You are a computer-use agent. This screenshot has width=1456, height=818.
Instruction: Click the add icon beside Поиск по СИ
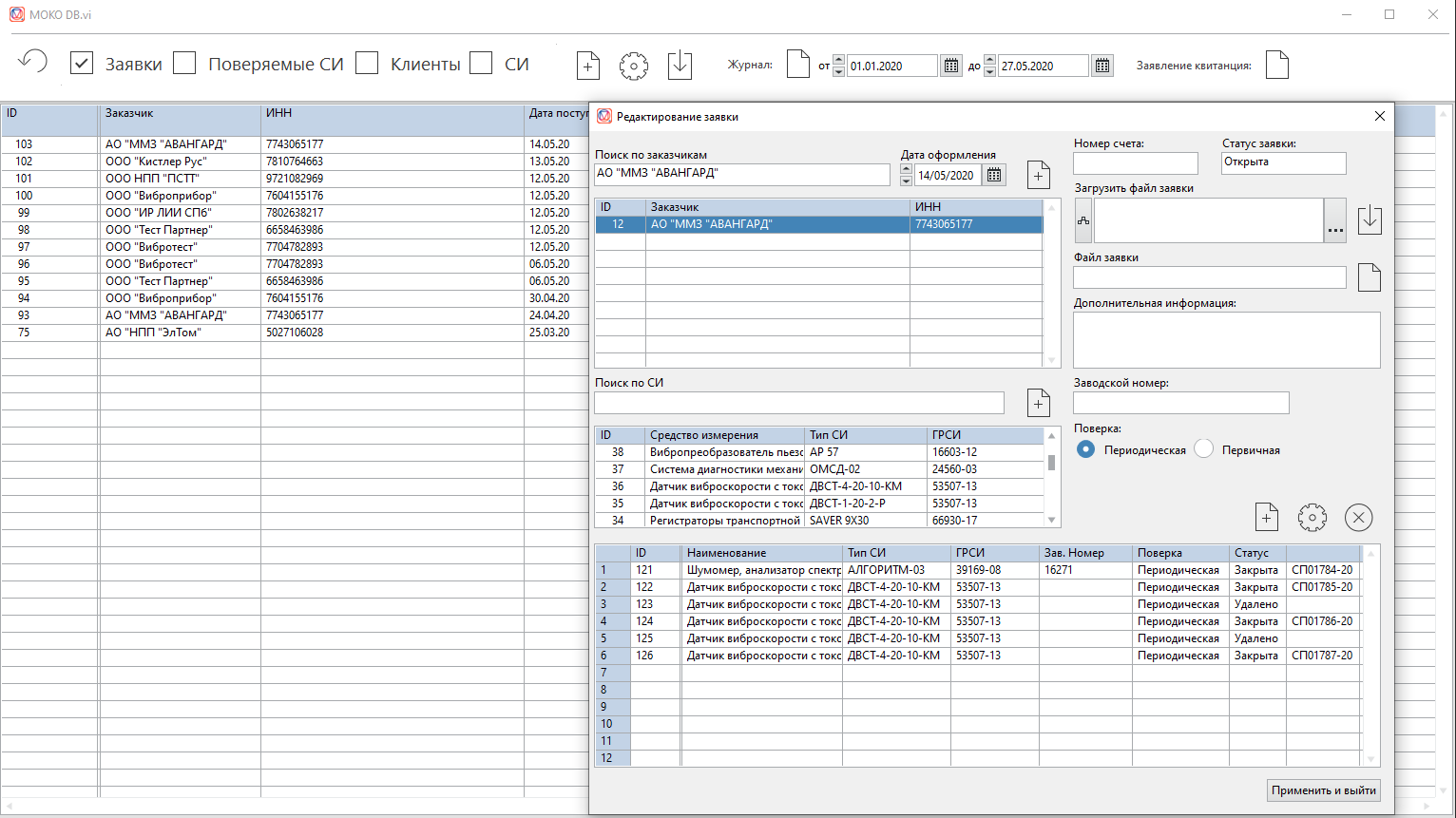coord(1039,404)
